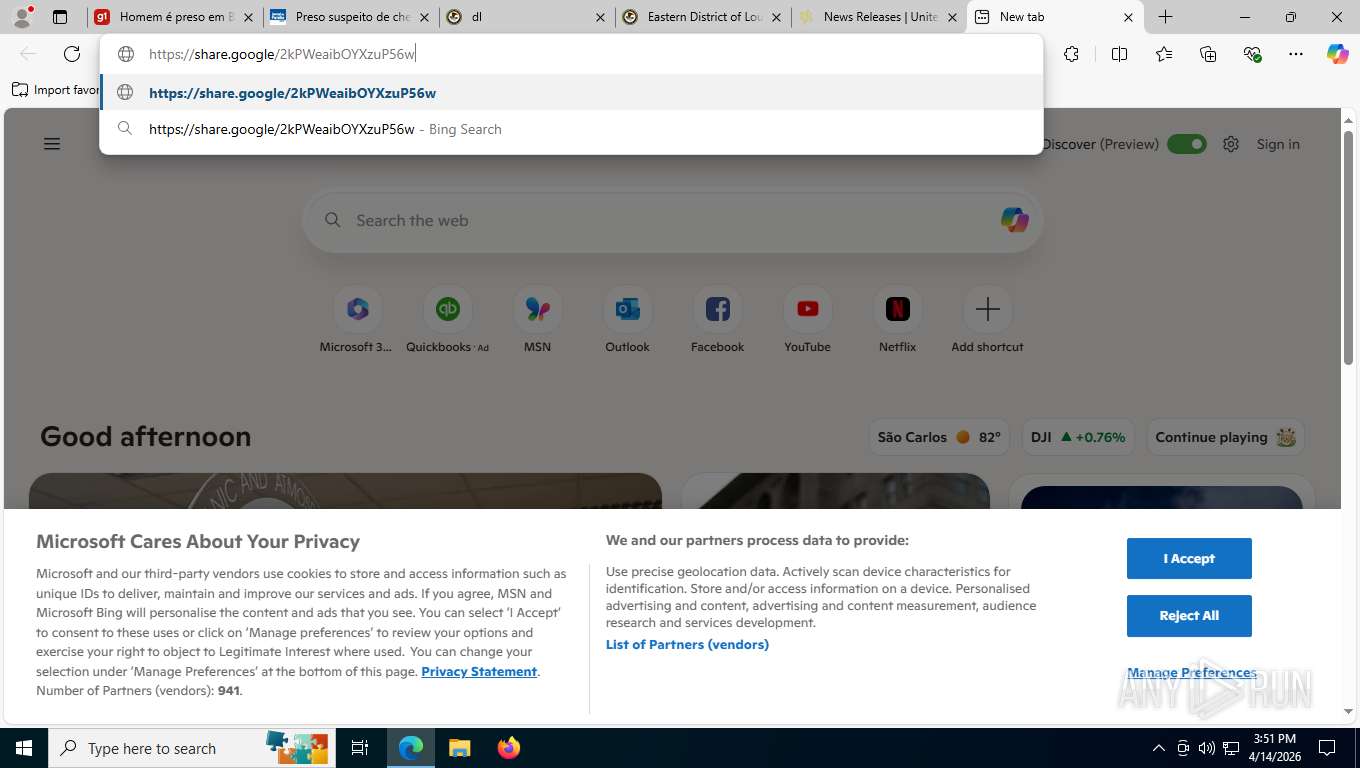The height and width of the screenshot is (768, 1360).
Task: Toggle split screen icon in toolbar
Action: tap(1119, 54)
